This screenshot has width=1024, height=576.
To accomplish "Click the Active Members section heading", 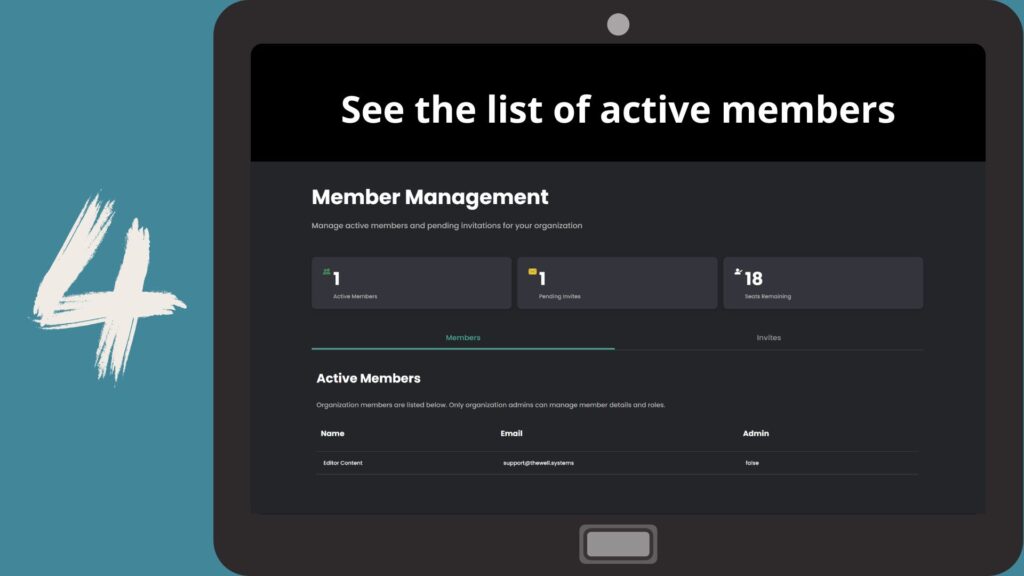I will click(x=368, y=379).
